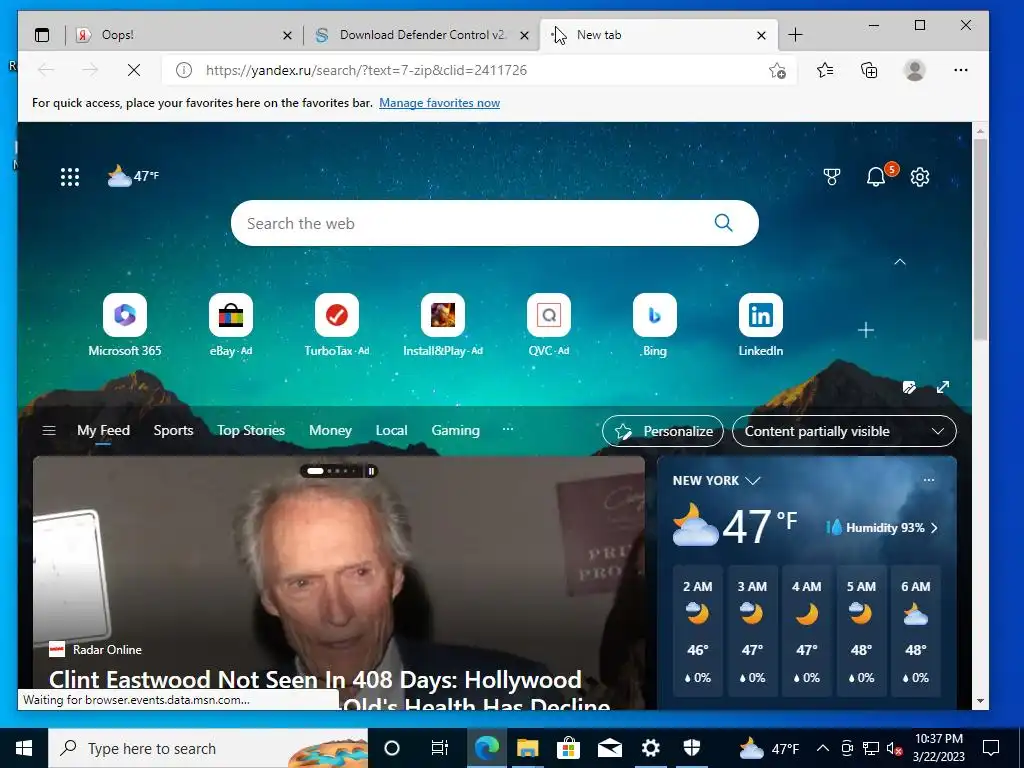Open the Favorites list icon

[825, 70]
